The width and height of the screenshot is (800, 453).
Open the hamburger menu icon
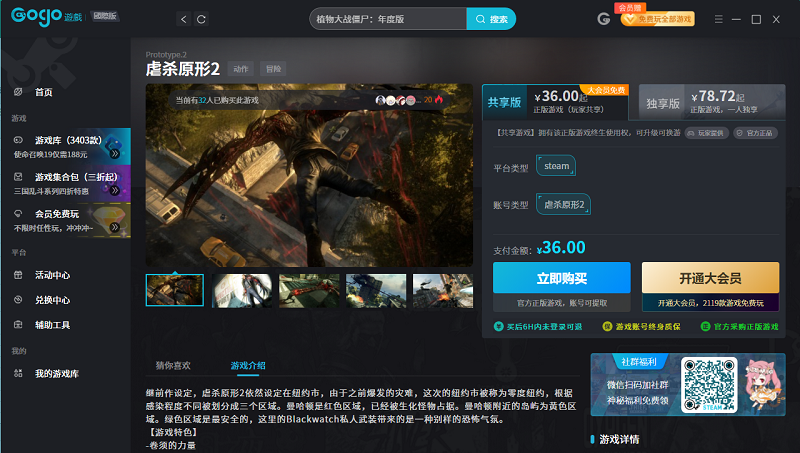pos(718,19)
